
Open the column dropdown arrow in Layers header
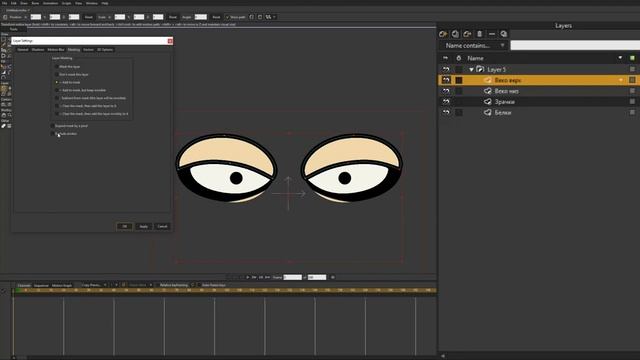coord(620,58)
